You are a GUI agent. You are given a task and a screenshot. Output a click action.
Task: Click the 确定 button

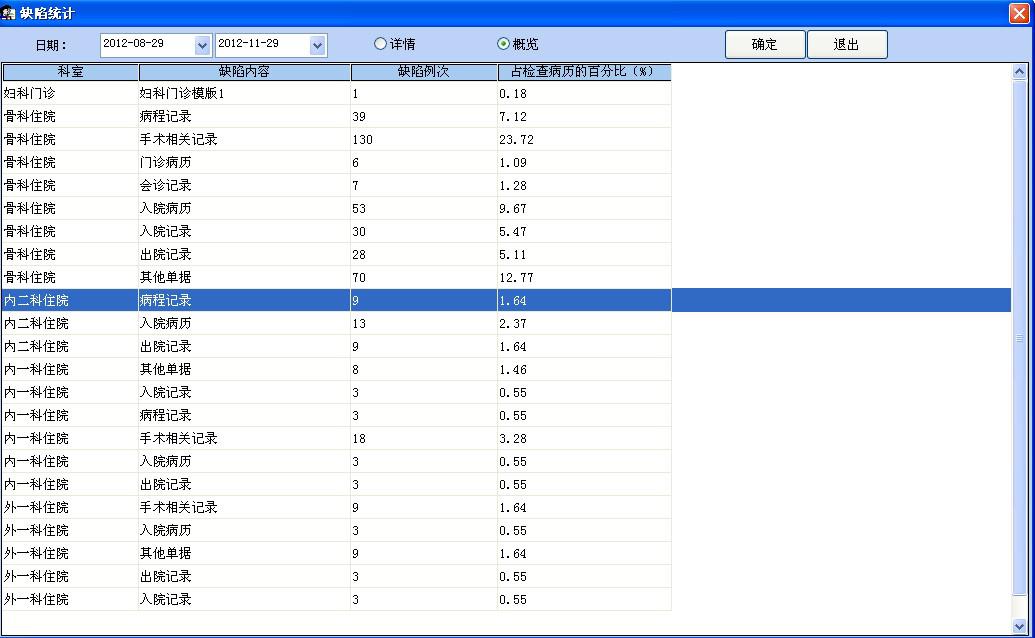pos(764,45)
